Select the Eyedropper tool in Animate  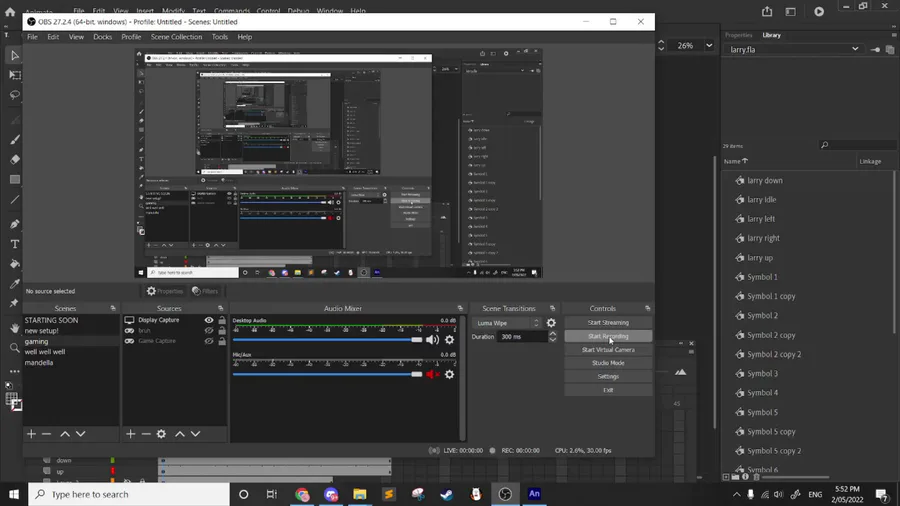coord(14,284)
